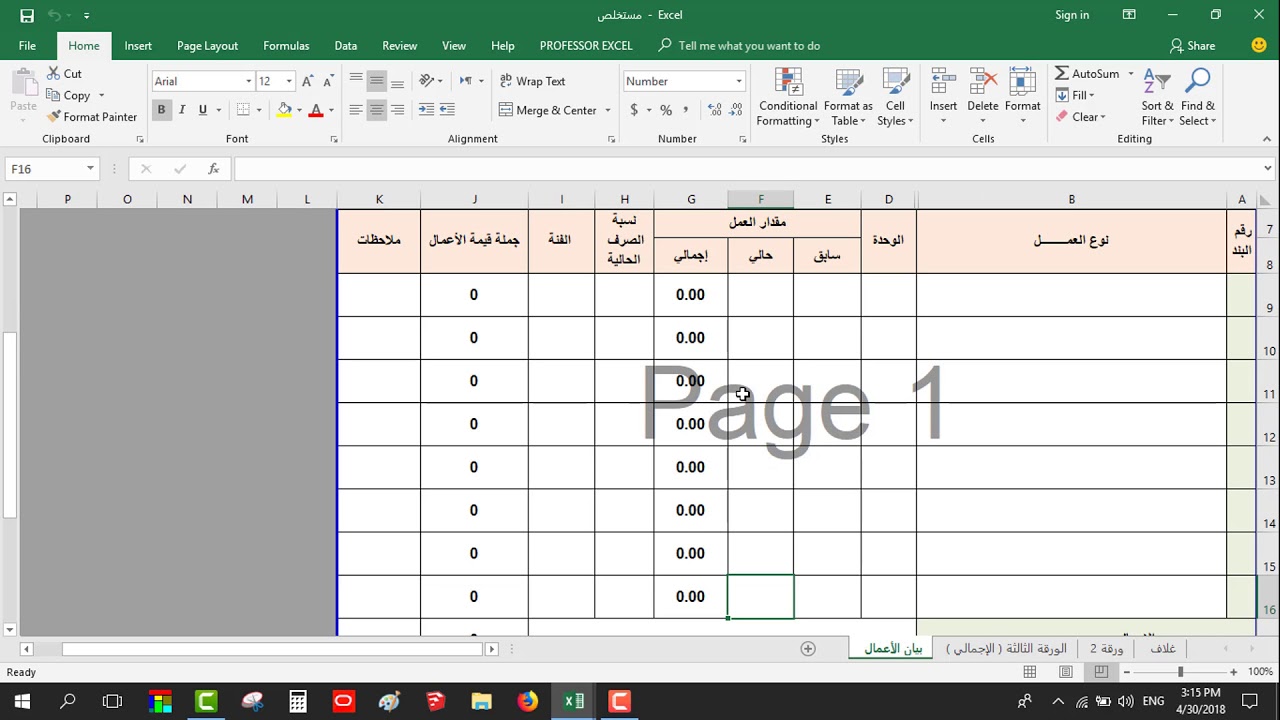Switch to Page Break Preview in the status bar
Viewport: 1280px width, 720px height.
tap(1101, 672)
